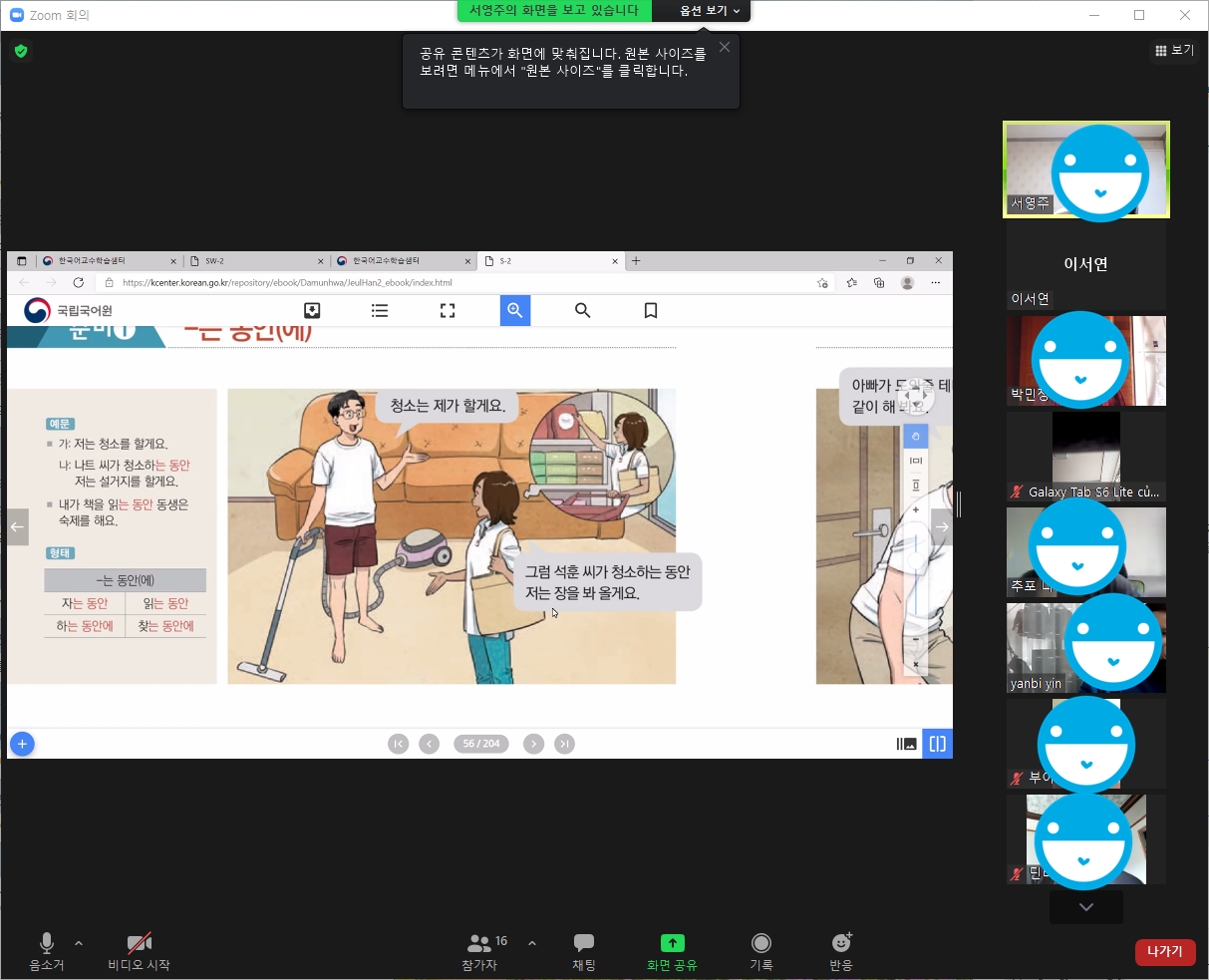Image resolution: width=1209 pixels, height=980 pixels.
Task: Add page to favorites with the star-plus icon
Action: click(x=822, y=283)
